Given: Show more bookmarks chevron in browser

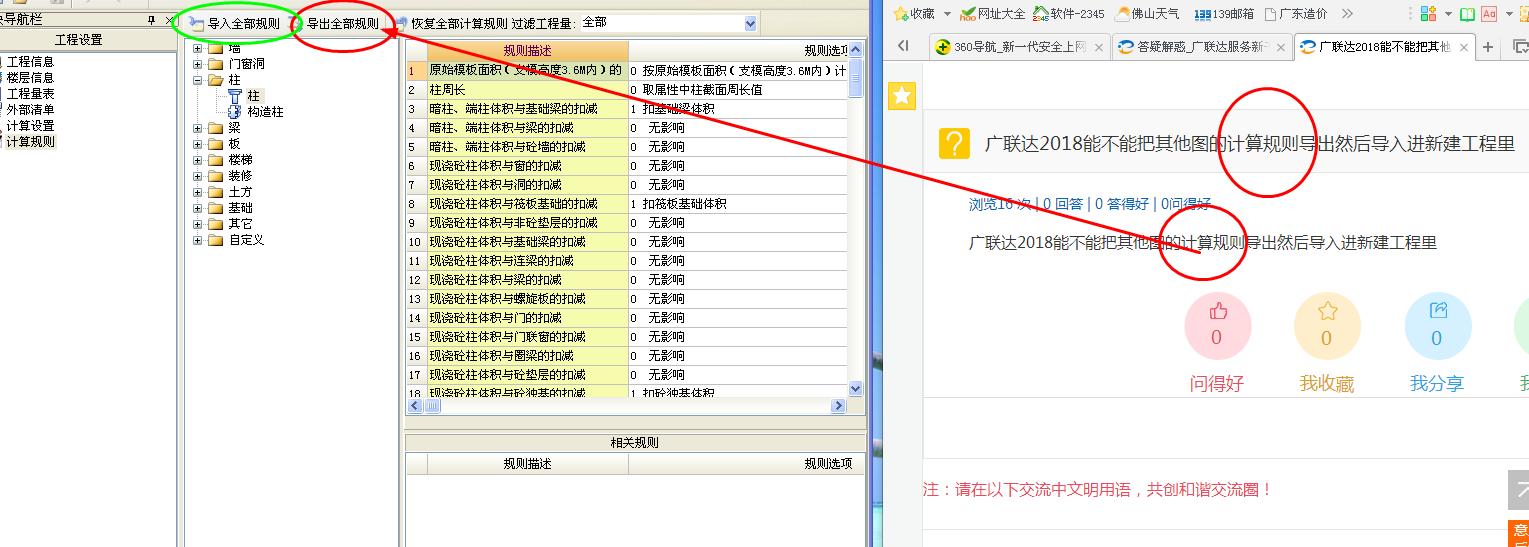Looking at the screenshot, I should point(1346,13).
